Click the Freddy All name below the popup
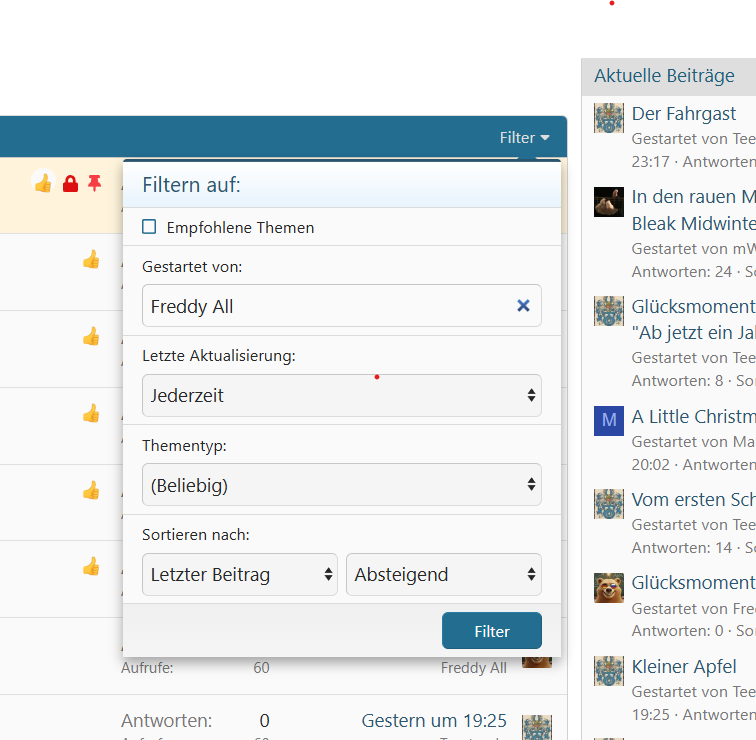 [x=473, y=668]
